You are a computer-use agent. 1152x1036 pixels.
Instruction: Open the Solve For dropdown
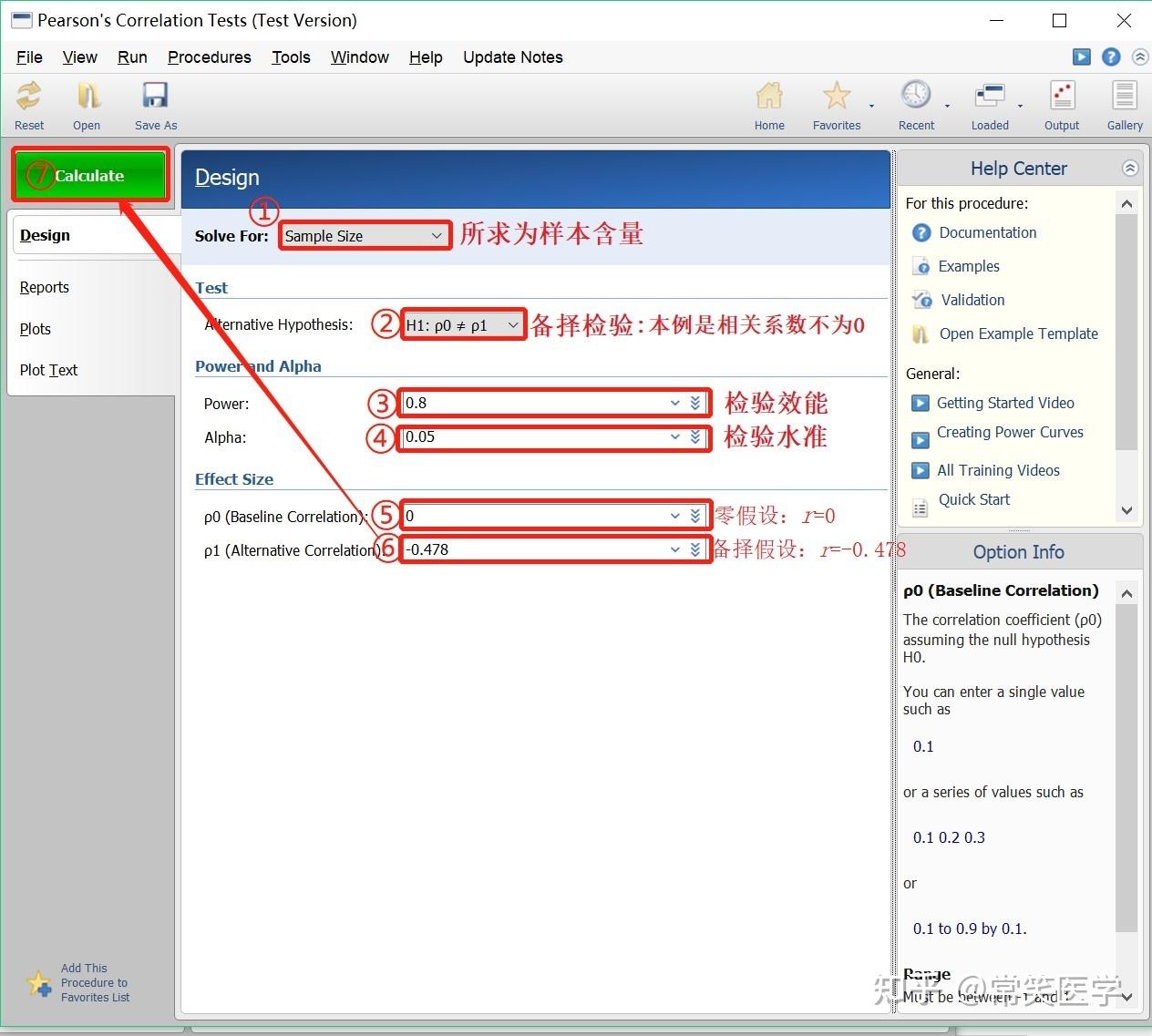click(365, 236)
